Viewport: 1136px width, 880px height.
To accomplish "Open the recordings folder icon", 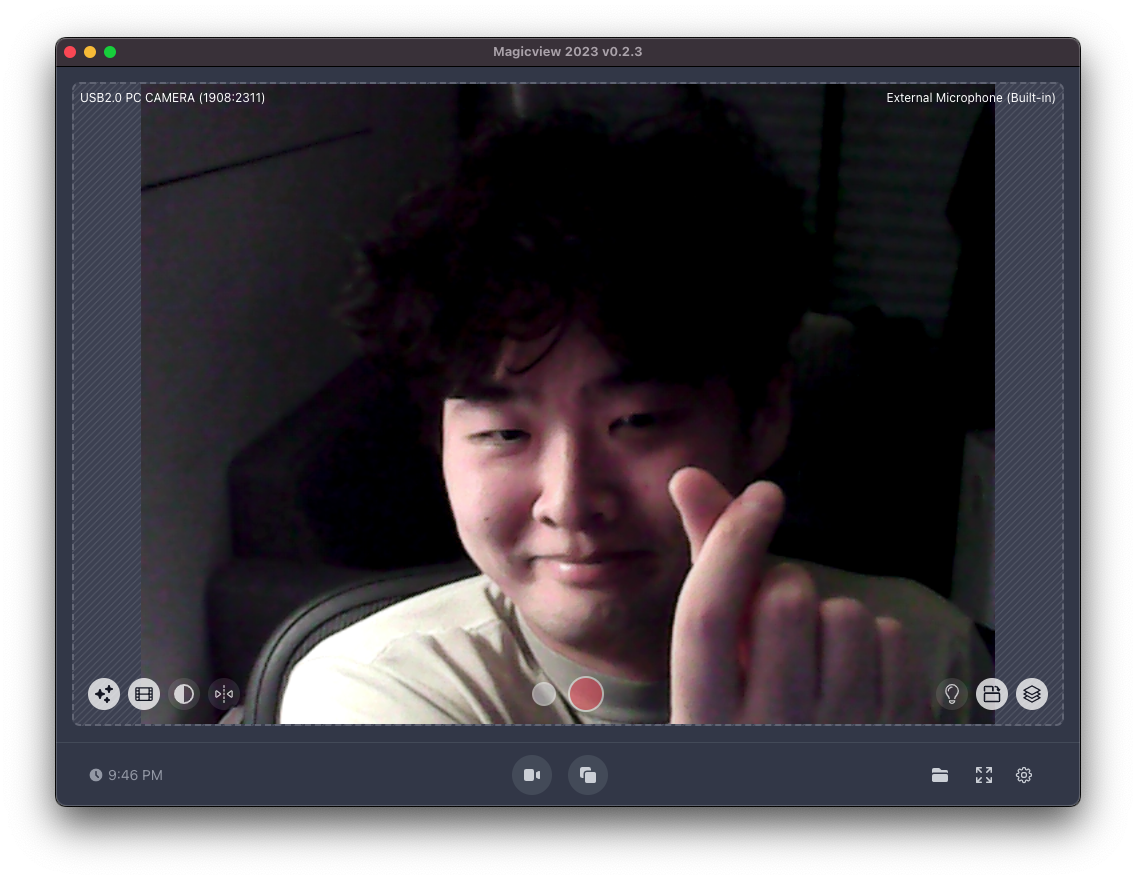I will [x=940, y=775].
